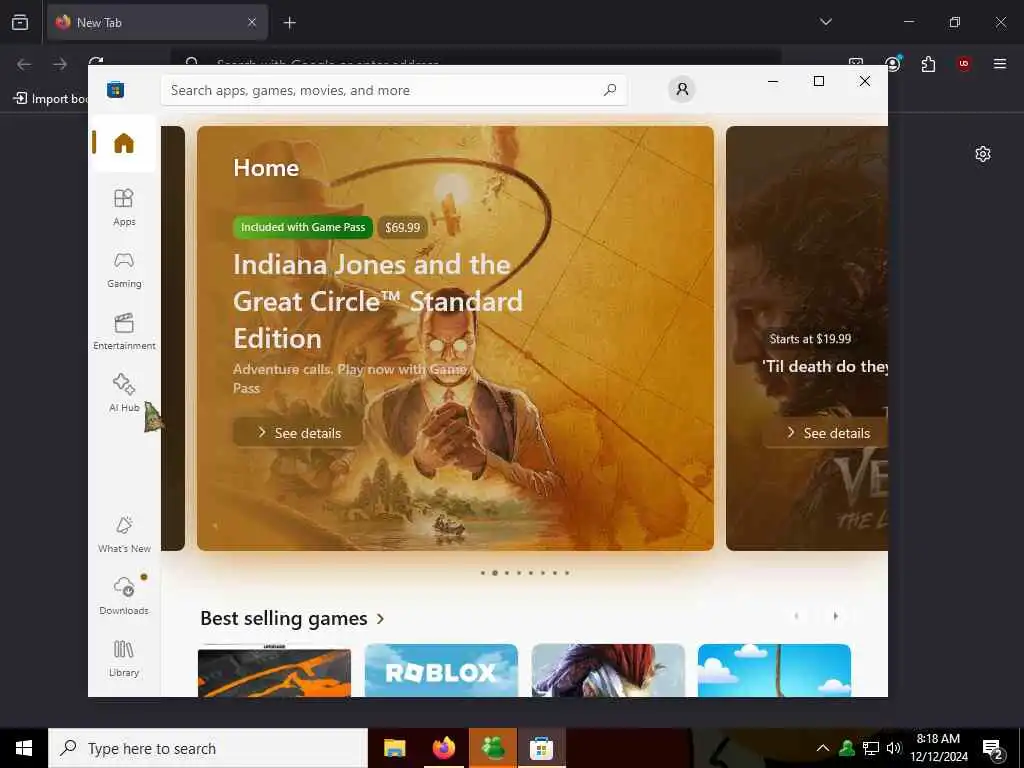Click the Microsoft Store logo icon
The image size is (1024, 768).
tap(116, 89)
